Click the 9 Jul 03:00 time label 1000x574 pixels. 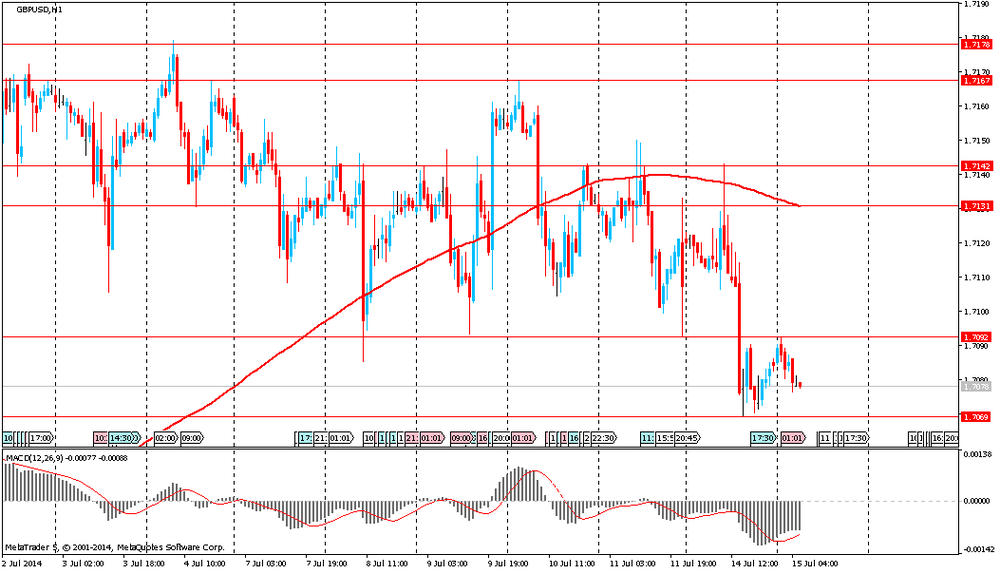[x=447, y=564]
